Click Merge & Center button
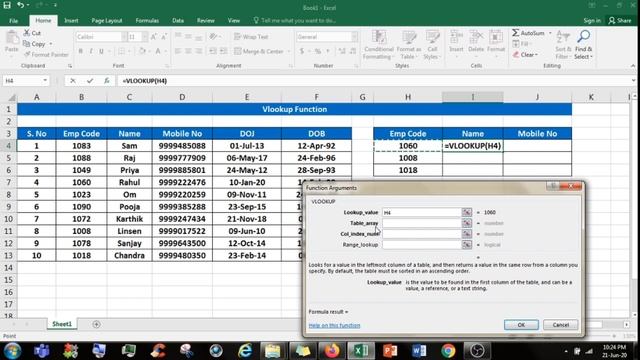This screenshot has width=640, height=360. click(x=259, y=51)
